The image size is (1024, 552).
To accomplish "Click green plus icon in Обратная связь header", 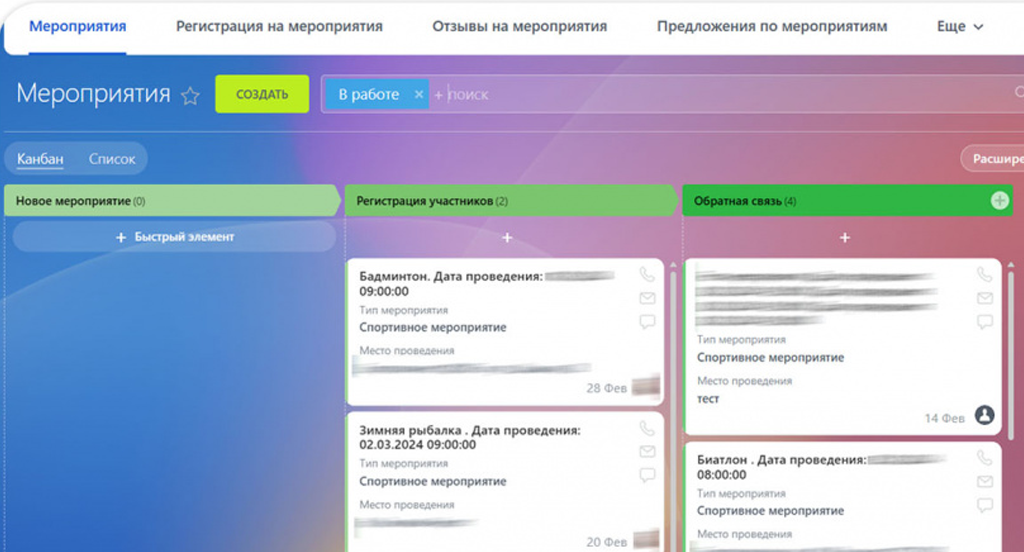I will click(999, 201).
